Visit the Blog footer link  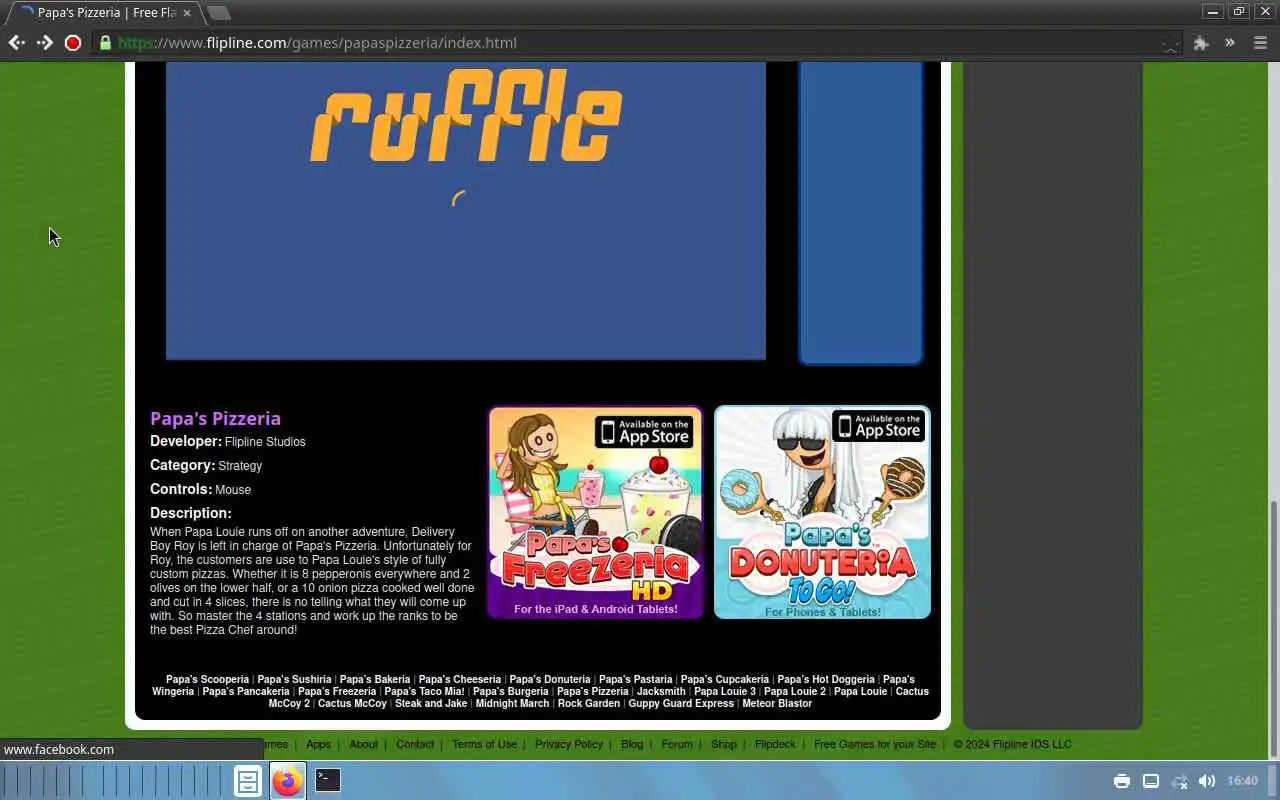click(632, 744)
